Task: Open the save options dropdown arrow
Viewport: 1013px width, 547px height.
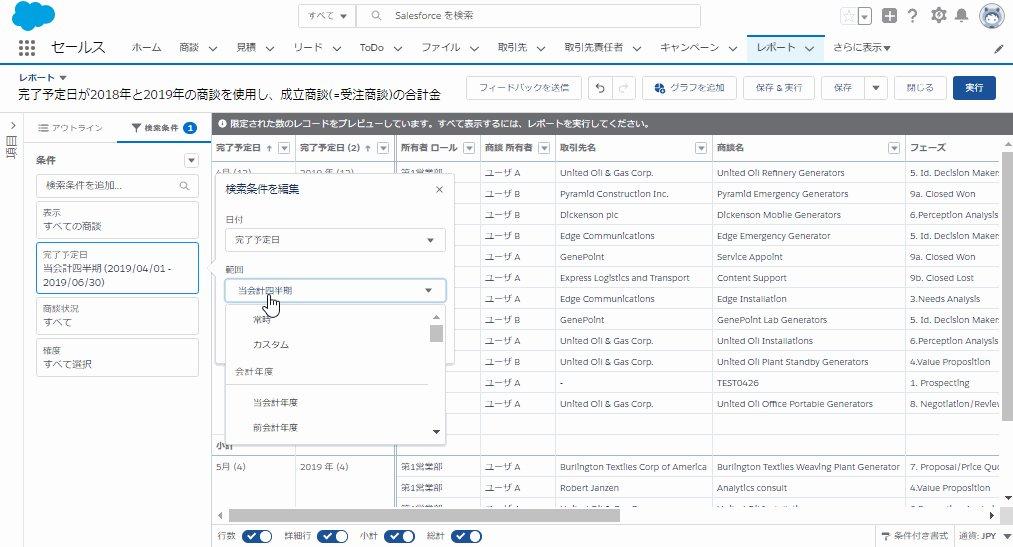Action: [876, 88]
